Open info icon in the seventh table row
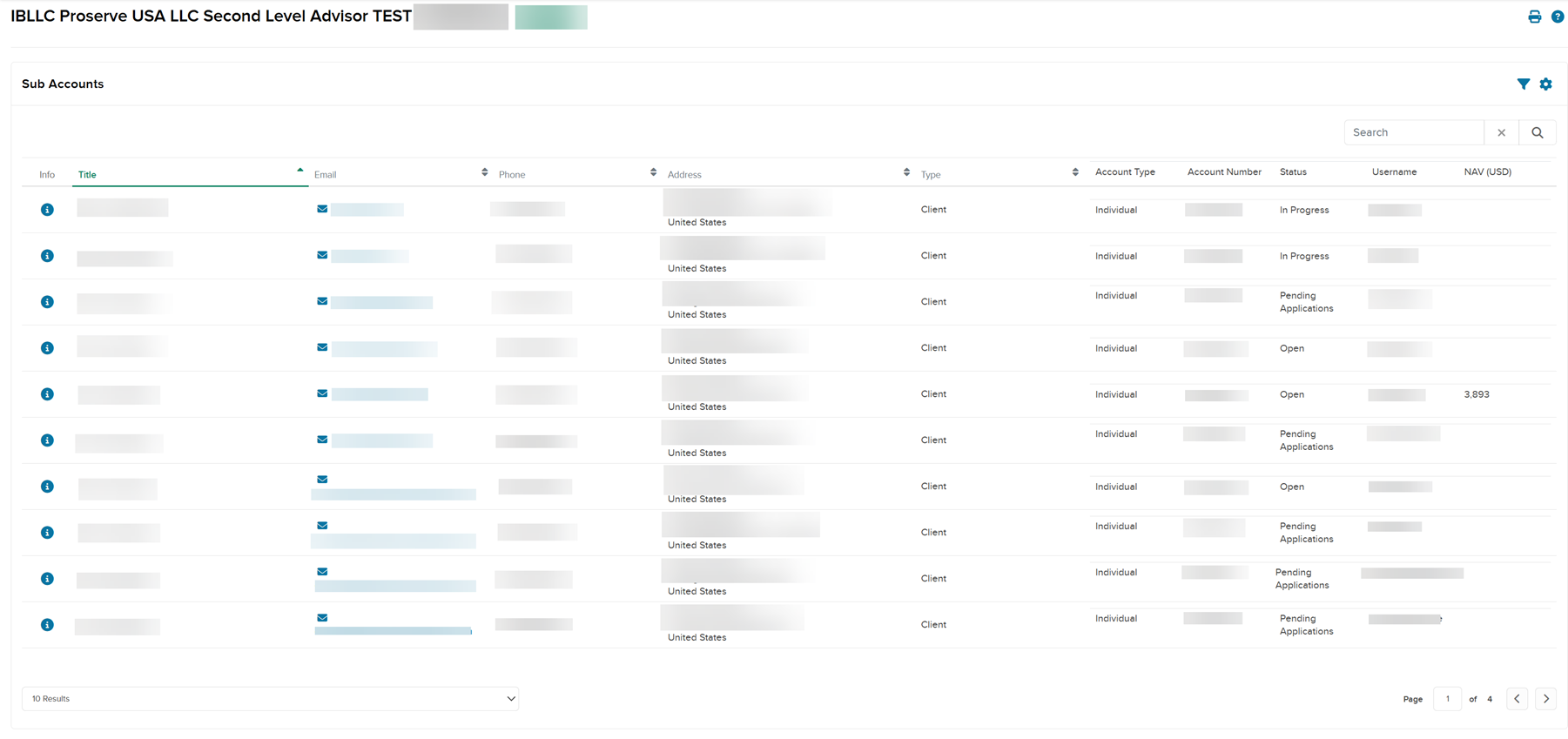The width and height of the screenshot is (1568, 739). pyautogui.click(x=47, y=487)
